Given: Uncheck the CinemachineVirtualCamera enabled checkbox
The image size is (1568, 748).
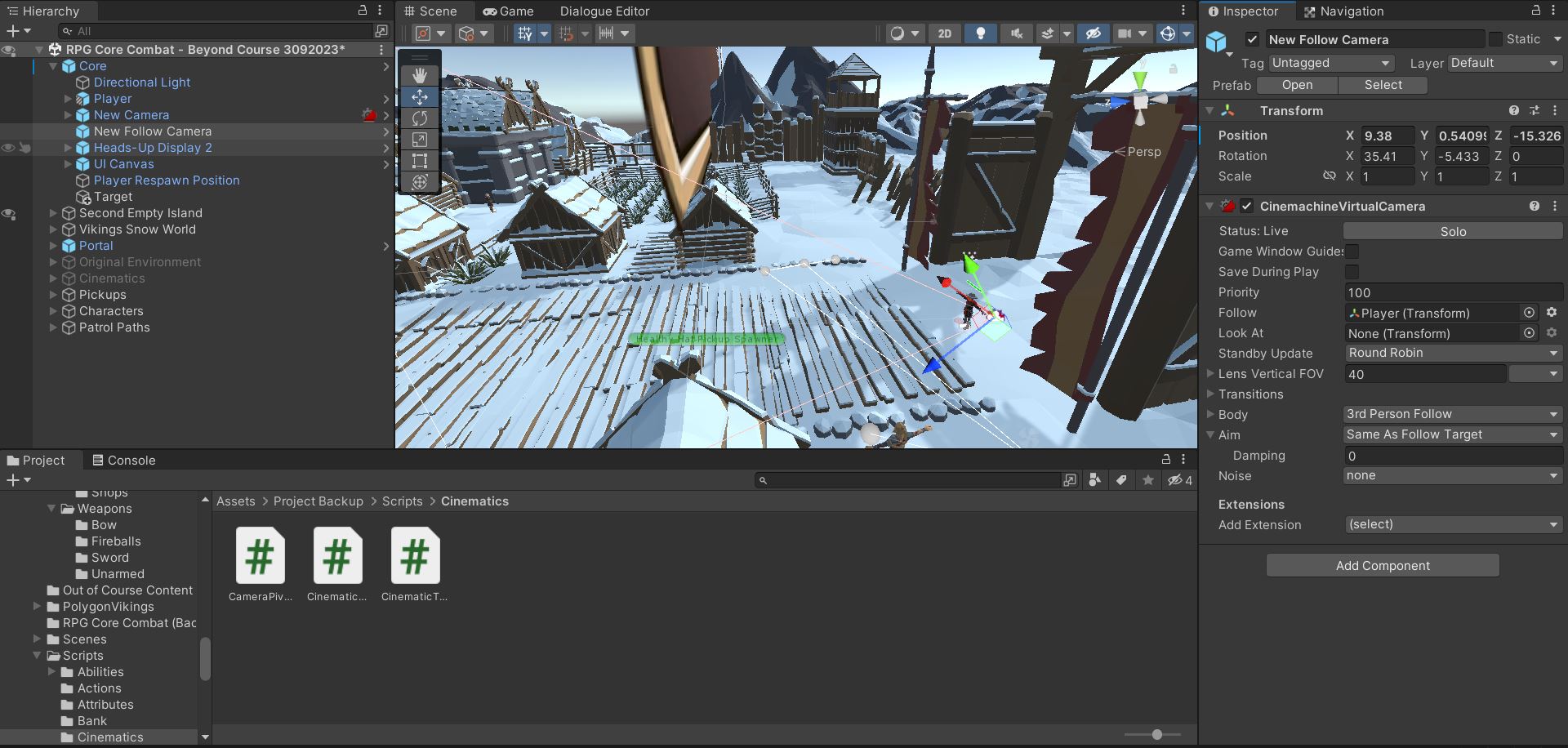Looking at the screenshot, I should (x=1247, y=206).
